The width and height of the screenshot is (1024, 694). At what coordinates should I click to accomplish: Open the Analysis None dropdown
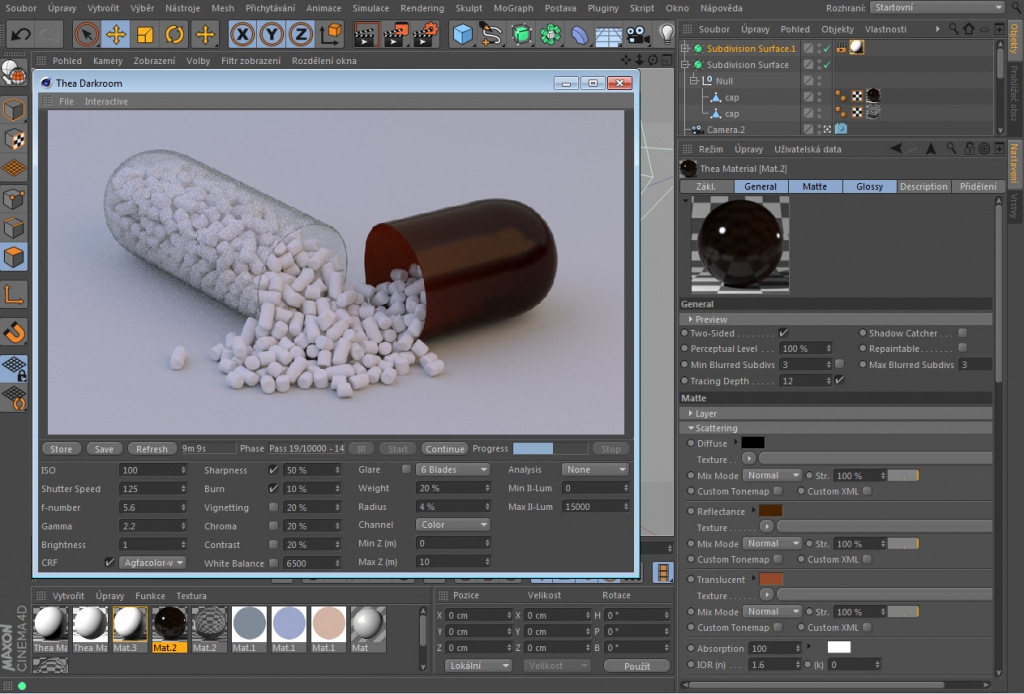pyautogui.click(x=596, y=469)
